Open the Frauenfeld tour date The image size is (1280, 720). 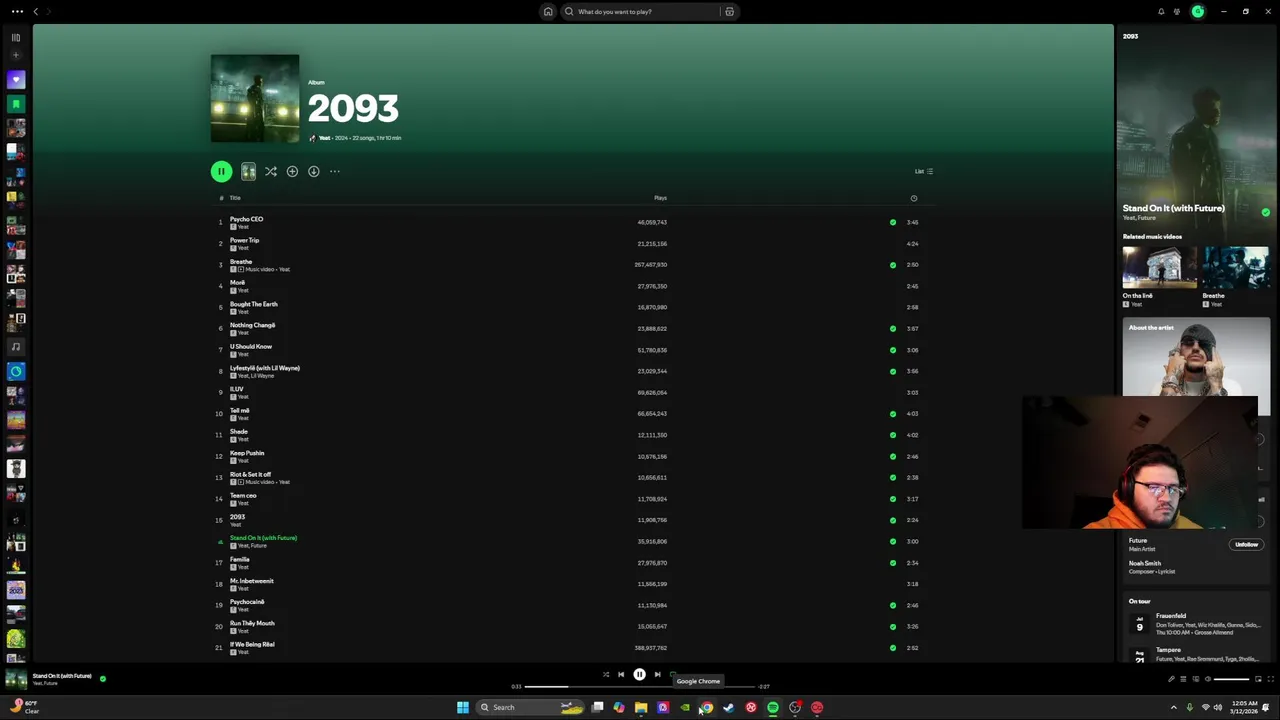tap(1196, 624)
